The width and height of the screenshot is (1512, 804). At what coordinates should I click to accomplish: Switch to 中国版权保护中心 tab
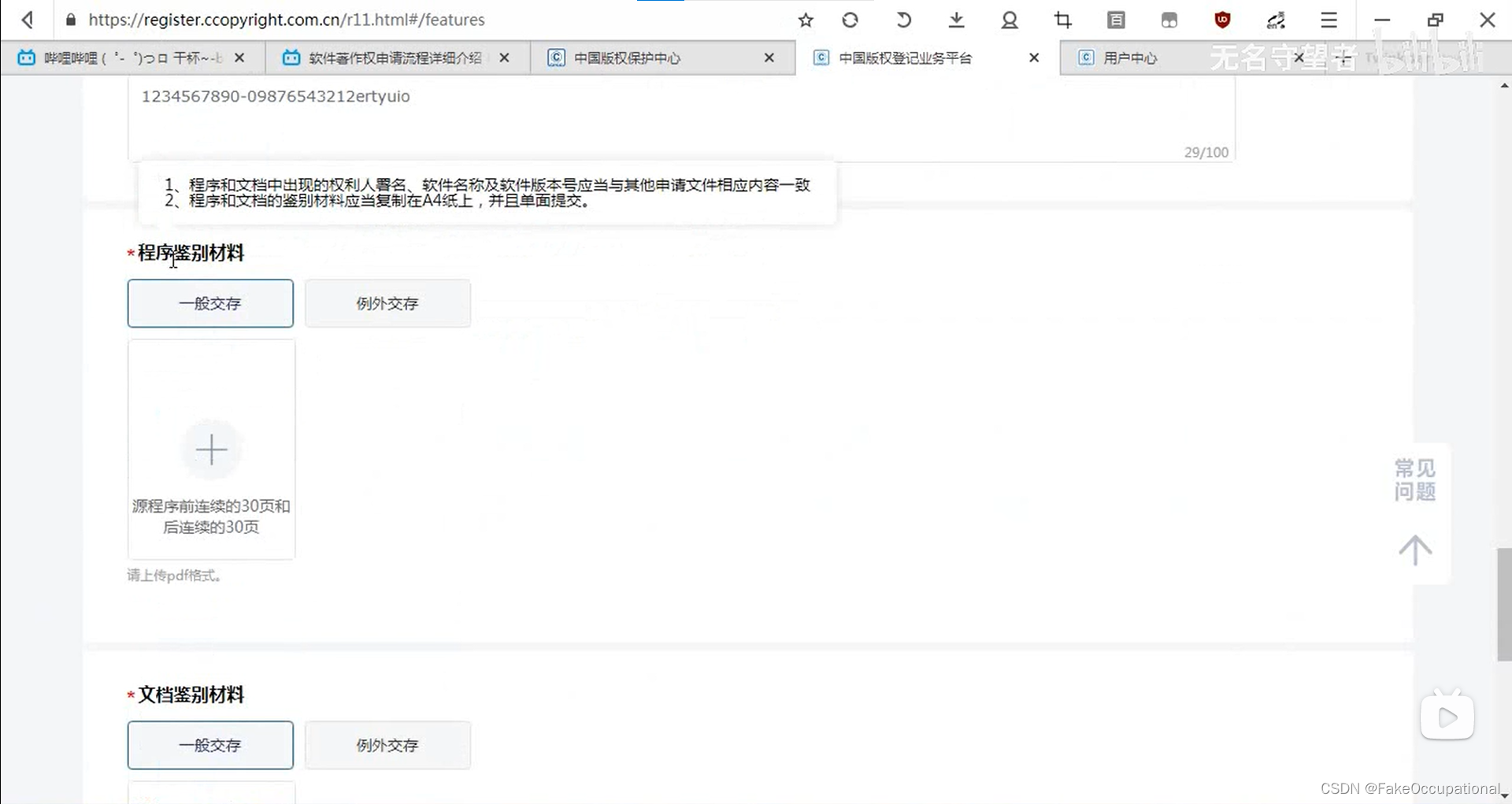pyautogui.click(x=663, y=57)
